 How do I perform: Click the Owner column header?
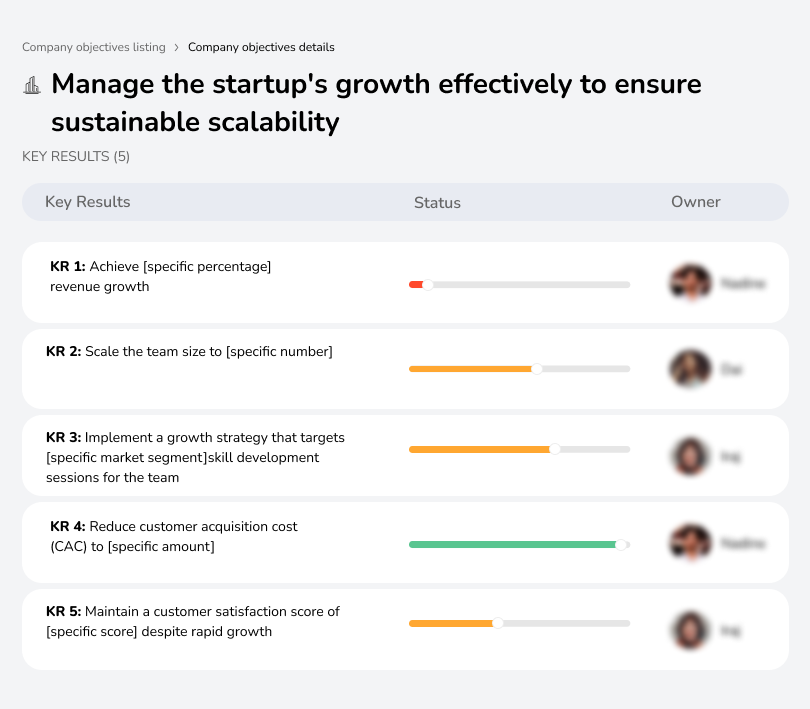tap(695, 202)
